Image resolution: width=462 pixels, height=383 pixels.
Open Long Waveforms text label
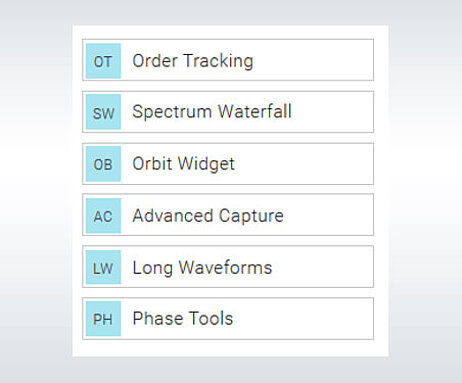pyautogui.click(x=202, y=268)
